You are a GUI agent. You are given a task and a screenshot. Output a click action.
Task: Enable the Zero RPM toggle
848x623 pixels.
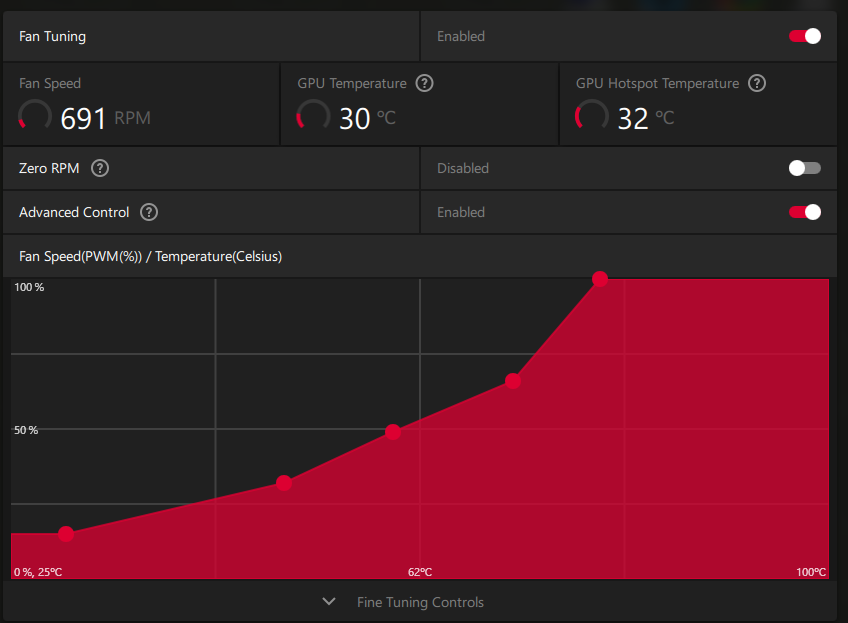(x=805, y=168)
